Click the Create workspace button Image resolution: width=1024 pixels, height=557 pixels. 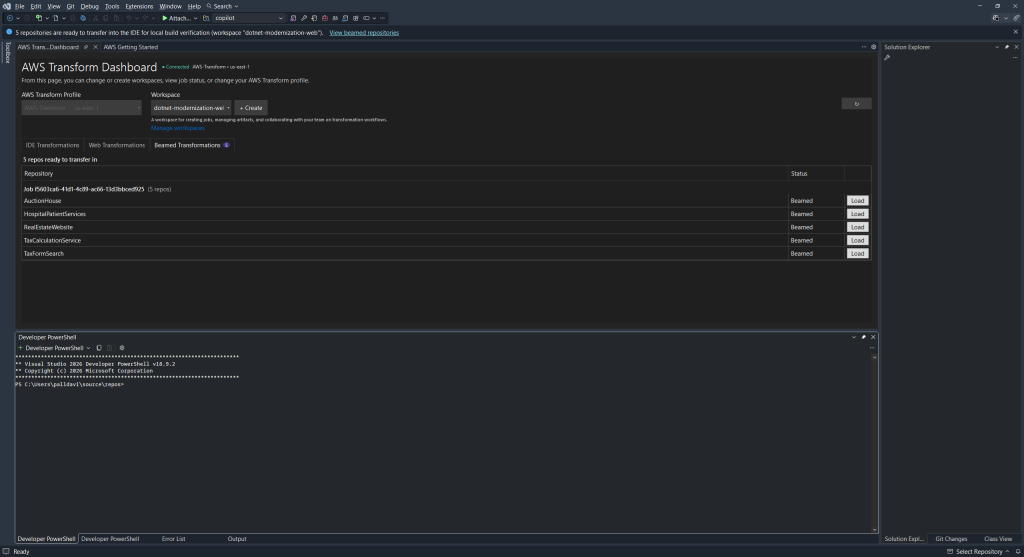251,108
